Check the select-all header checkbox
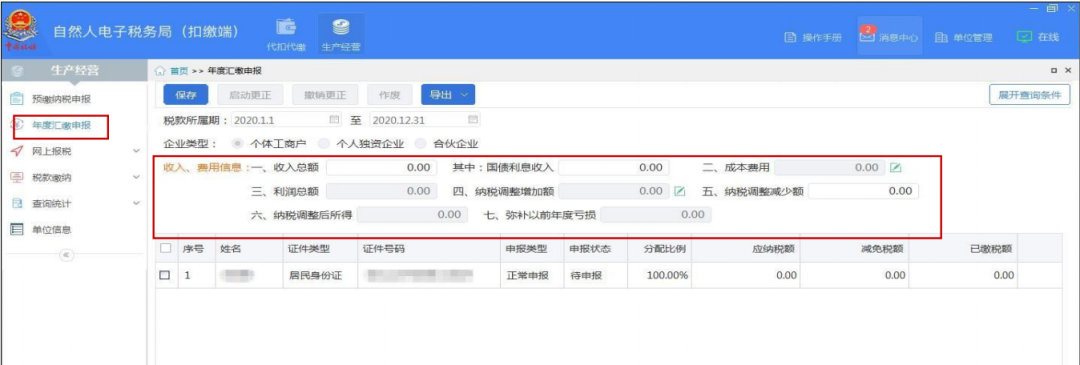The height and width of the screenshot is (365, 1080). [165, 249]
